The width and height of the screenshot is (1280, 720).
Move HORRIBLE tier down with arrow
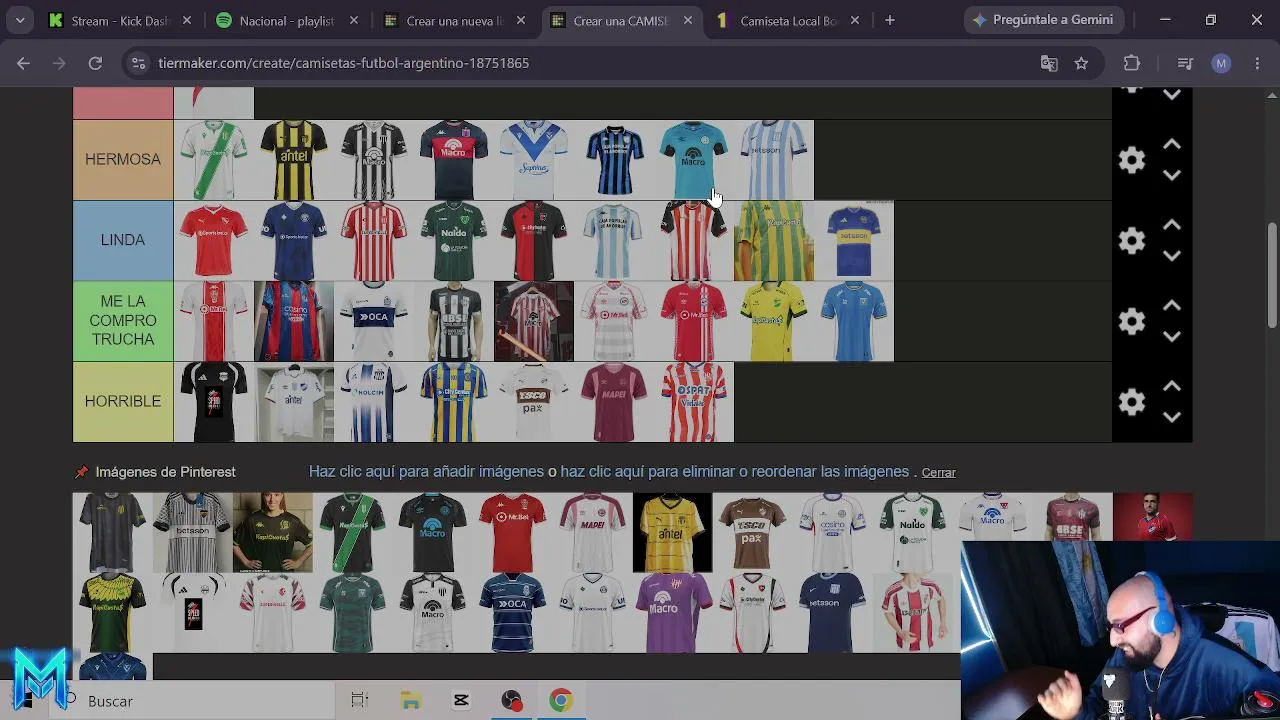(1172, 417)
